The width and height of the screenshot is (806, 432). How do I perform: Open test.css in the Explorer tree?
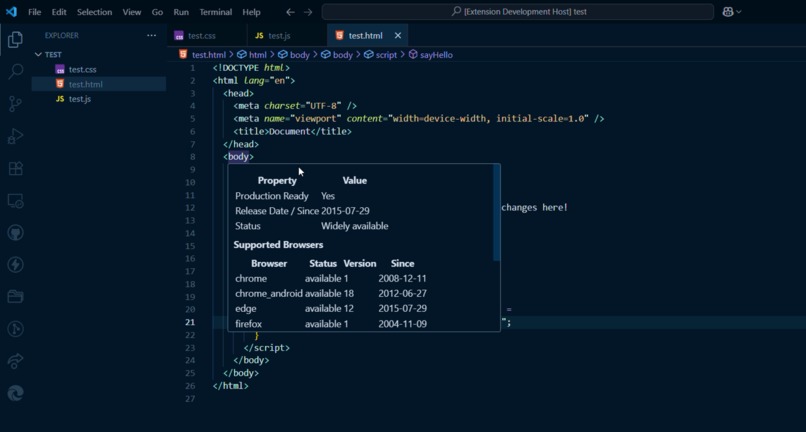(99, 69)
